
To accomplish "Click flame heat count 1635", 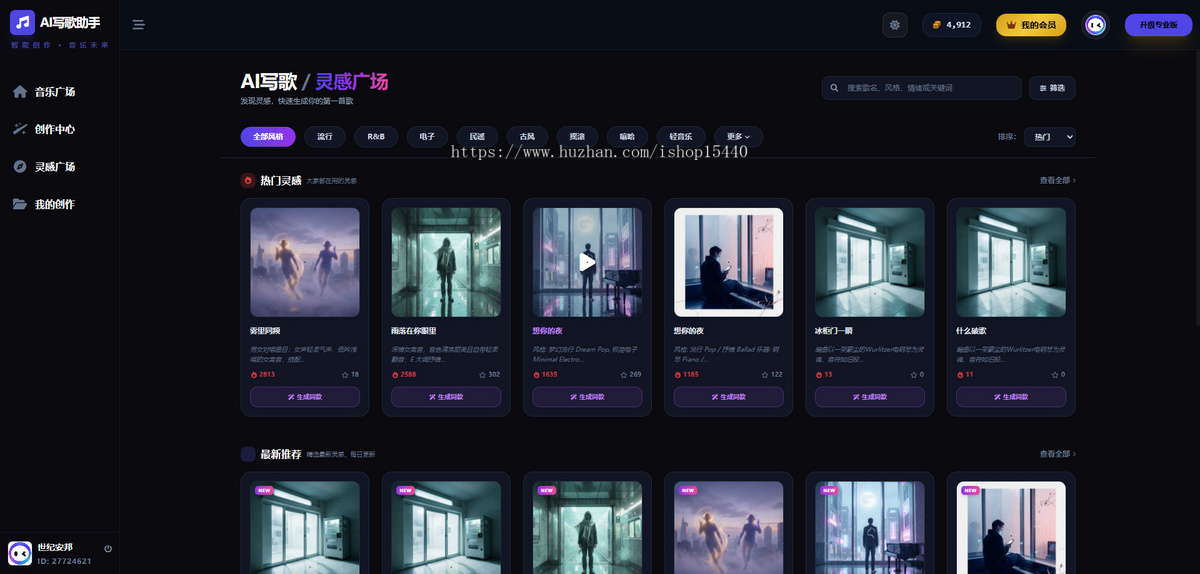I will tap(545, 375).
